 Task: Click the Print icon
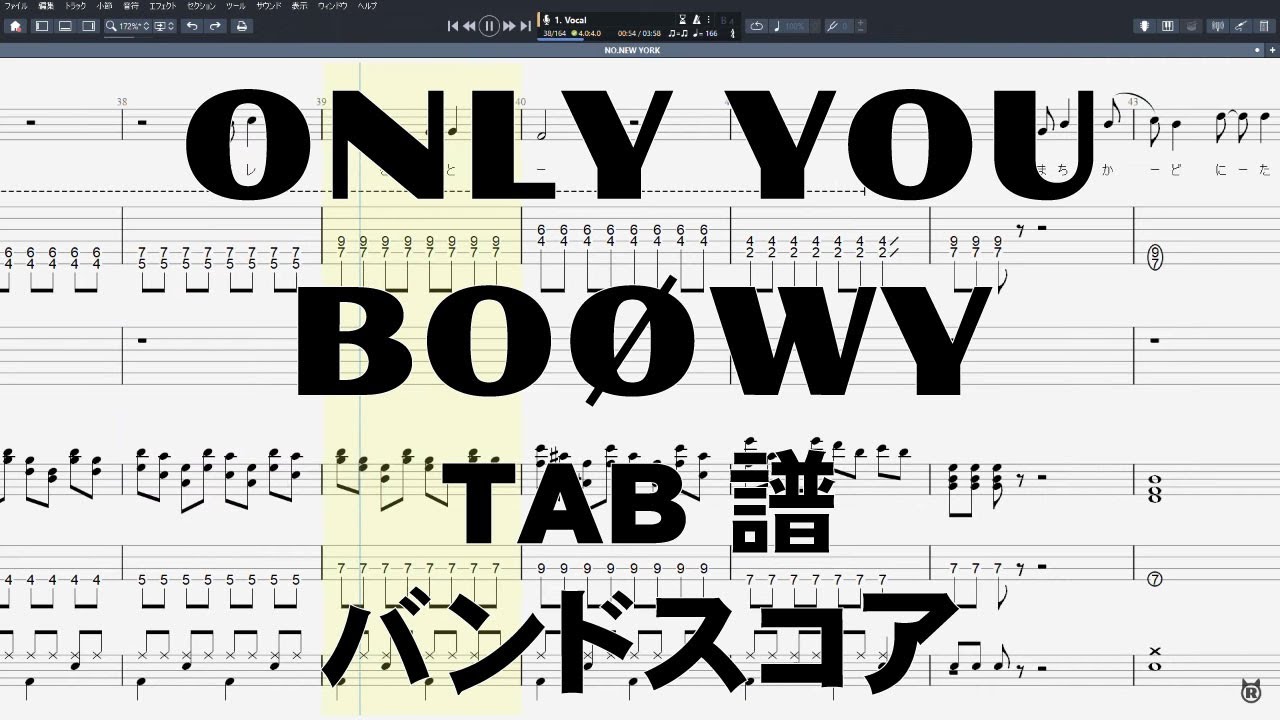pos(241,26)
